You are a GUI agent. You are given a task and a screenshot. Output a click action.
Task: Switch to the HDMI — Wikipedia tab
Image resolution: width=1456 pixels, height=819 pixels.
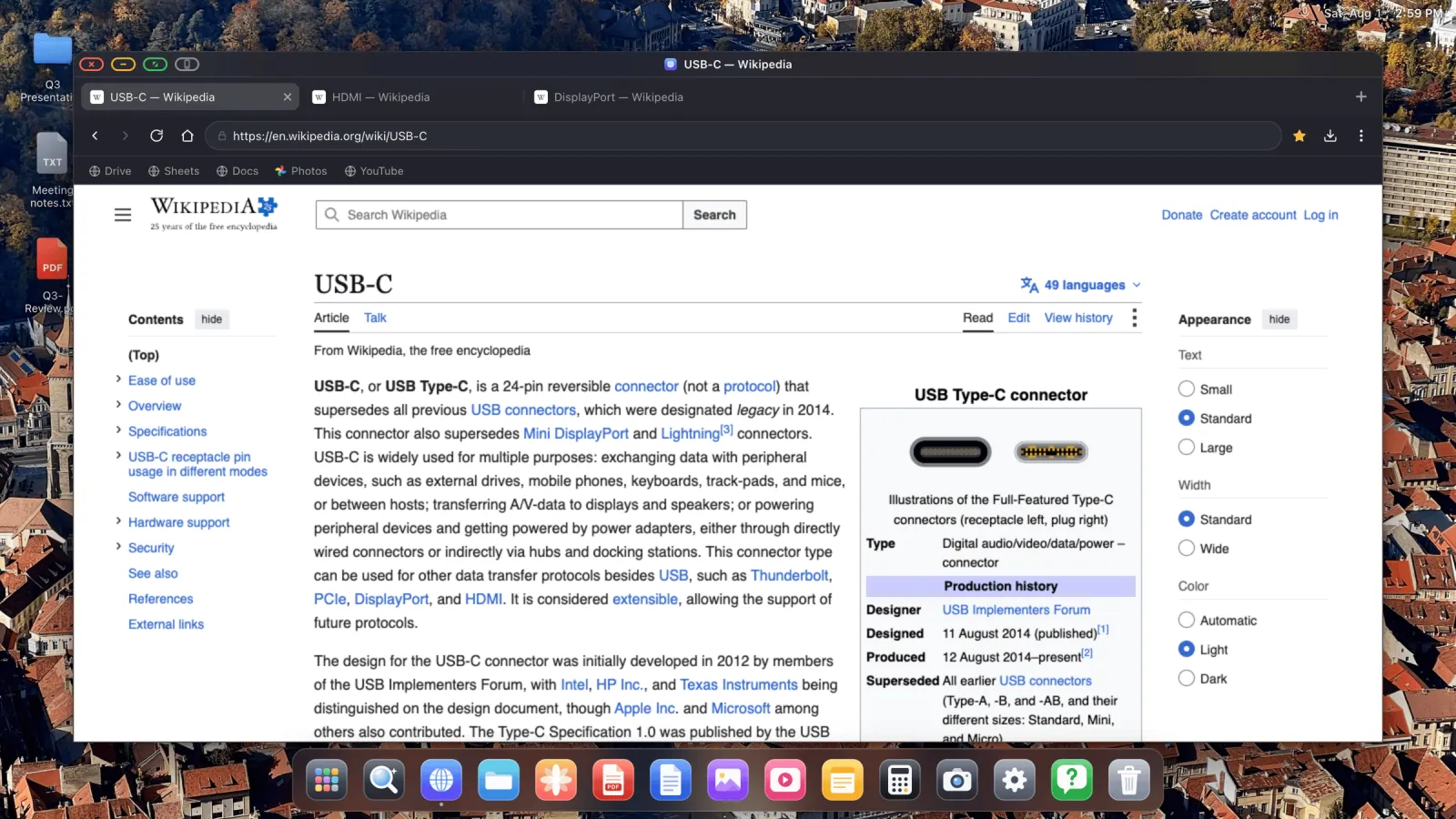click(x=411, y=96)
